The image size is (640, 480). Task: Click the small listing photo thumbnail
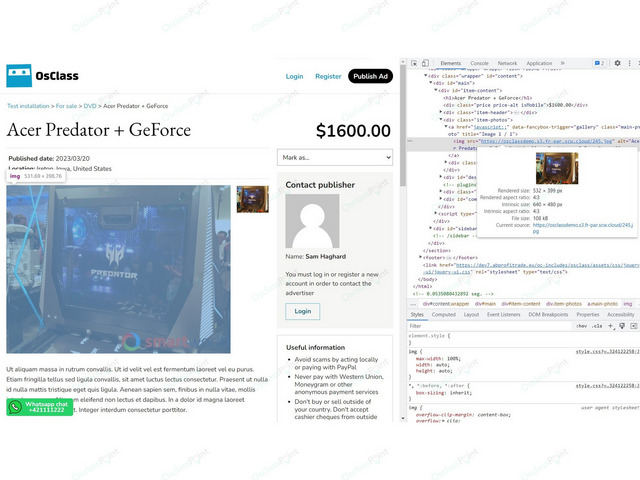tap(253, 199)
